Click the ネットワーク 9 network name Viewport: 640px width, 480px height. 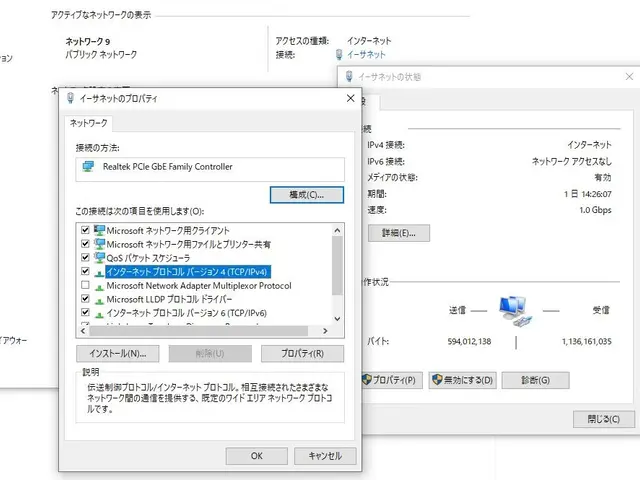point(88,42)
